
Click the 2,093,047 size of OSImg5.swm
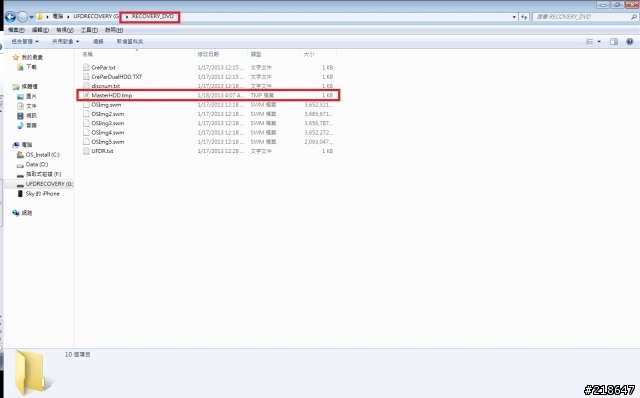(x=319, y=142)
